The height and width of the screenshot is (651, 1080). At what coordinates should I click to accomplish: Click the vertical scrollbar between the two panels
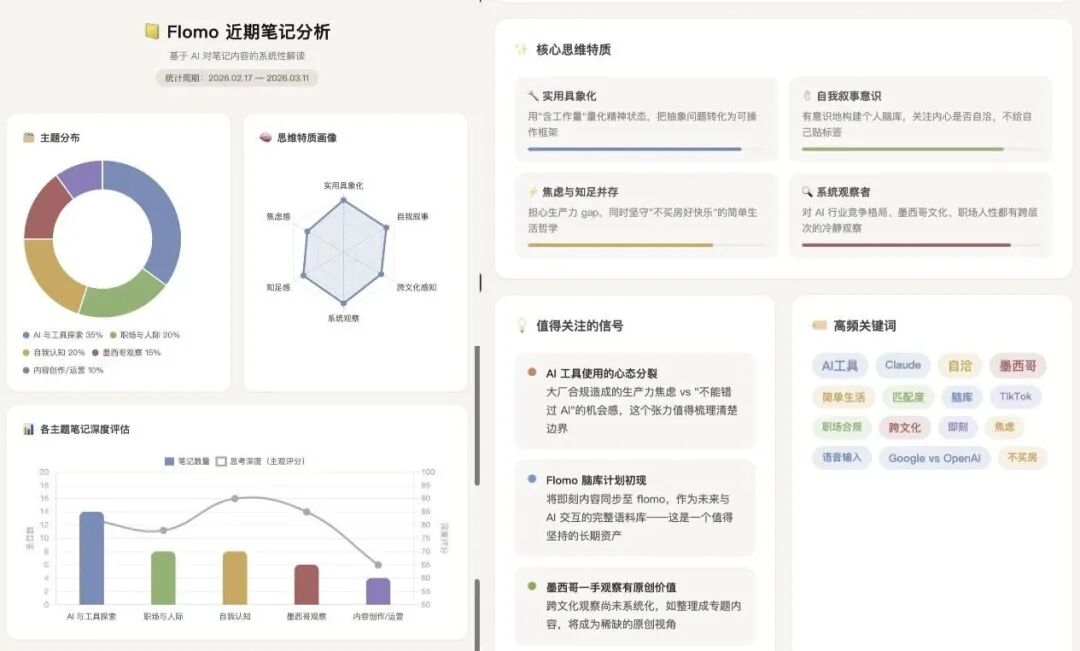(477, 415)
